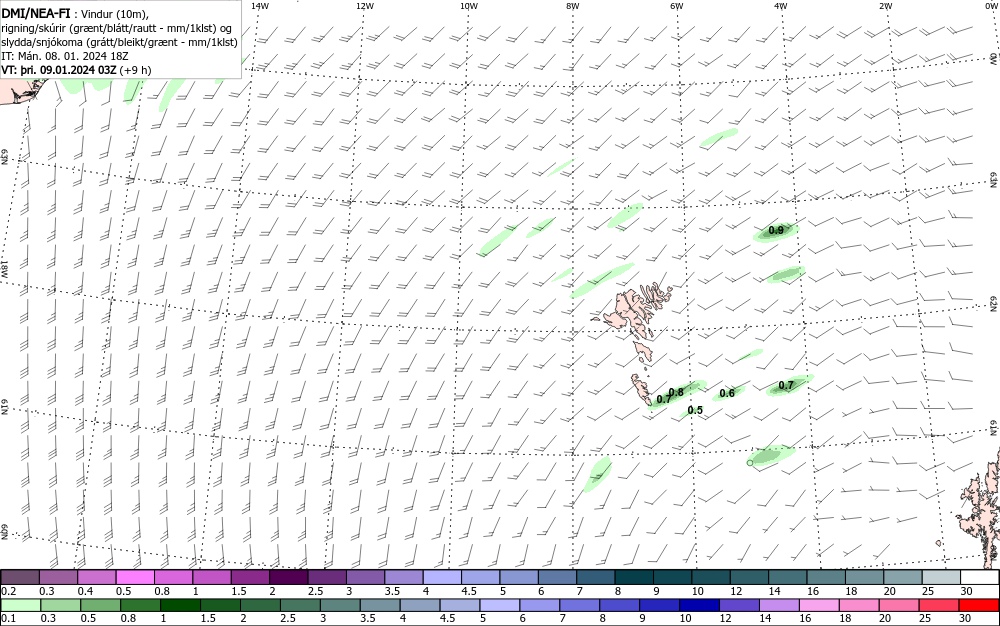
Task: Click the green swatch labeled 0.5 in lower scale
Action: coord(101,605)
